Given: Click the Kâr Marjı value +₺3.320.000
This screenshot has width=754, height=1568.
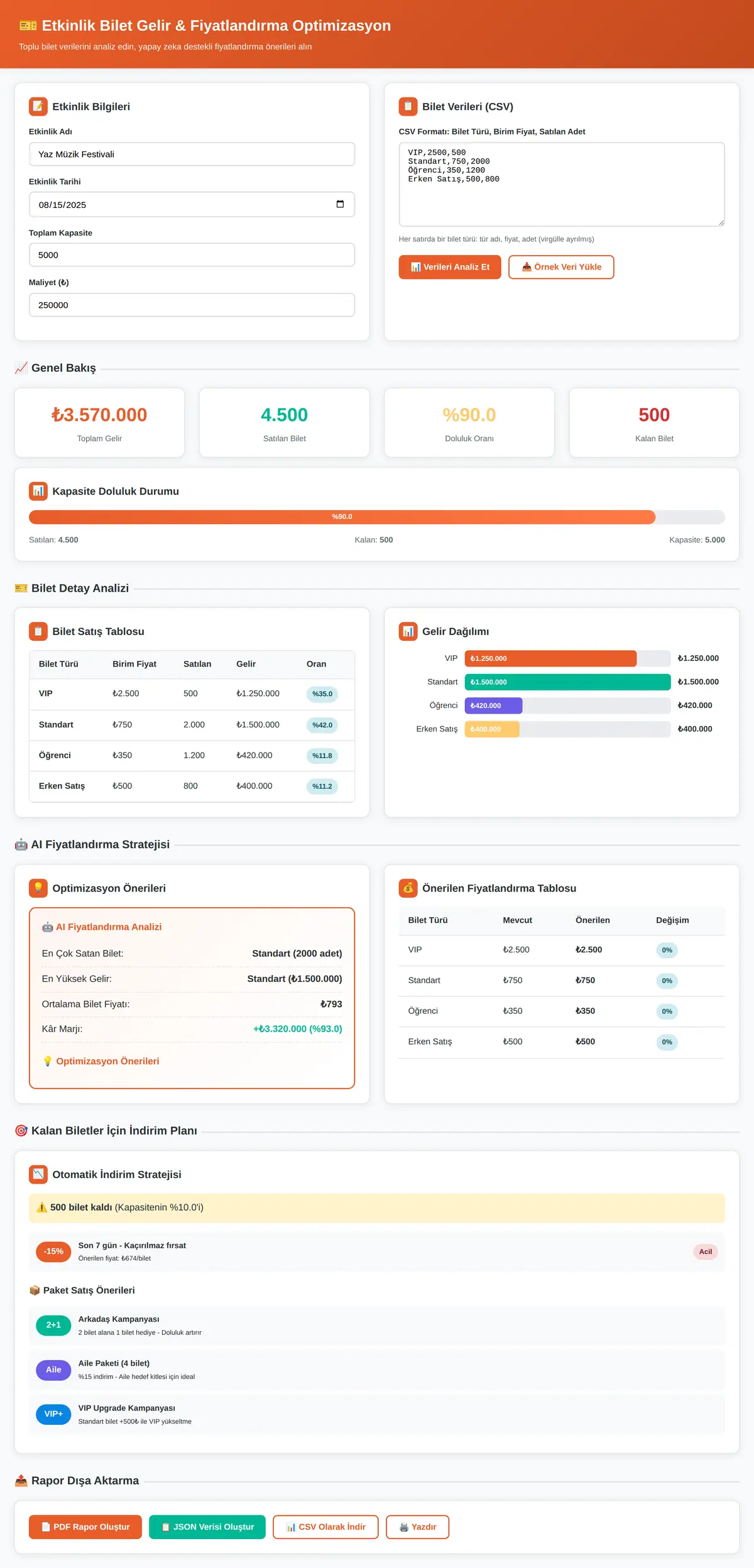Looking at the screenshot, I should [298, 1029].
